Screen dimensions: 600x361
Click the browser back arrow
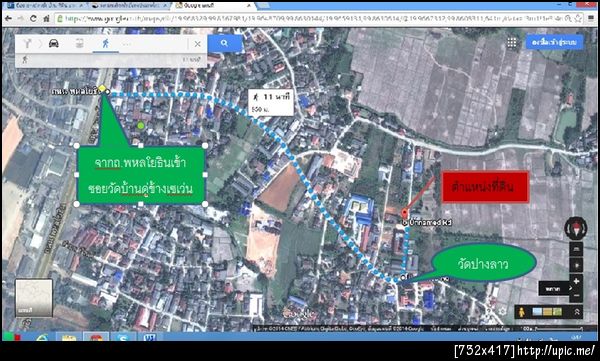pyautogui.click(x=8, y=18)
